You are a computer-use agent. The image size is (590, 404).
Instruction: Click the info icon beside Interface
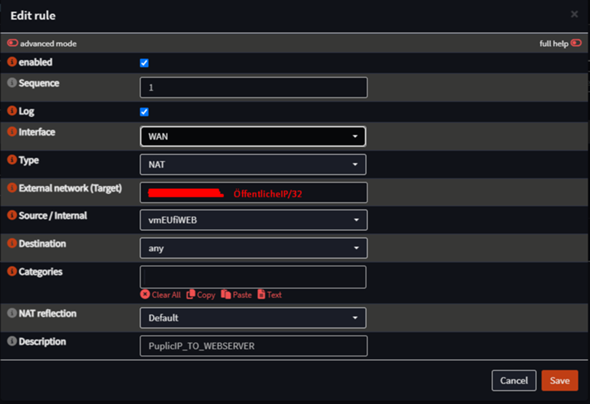pos(12,132)
